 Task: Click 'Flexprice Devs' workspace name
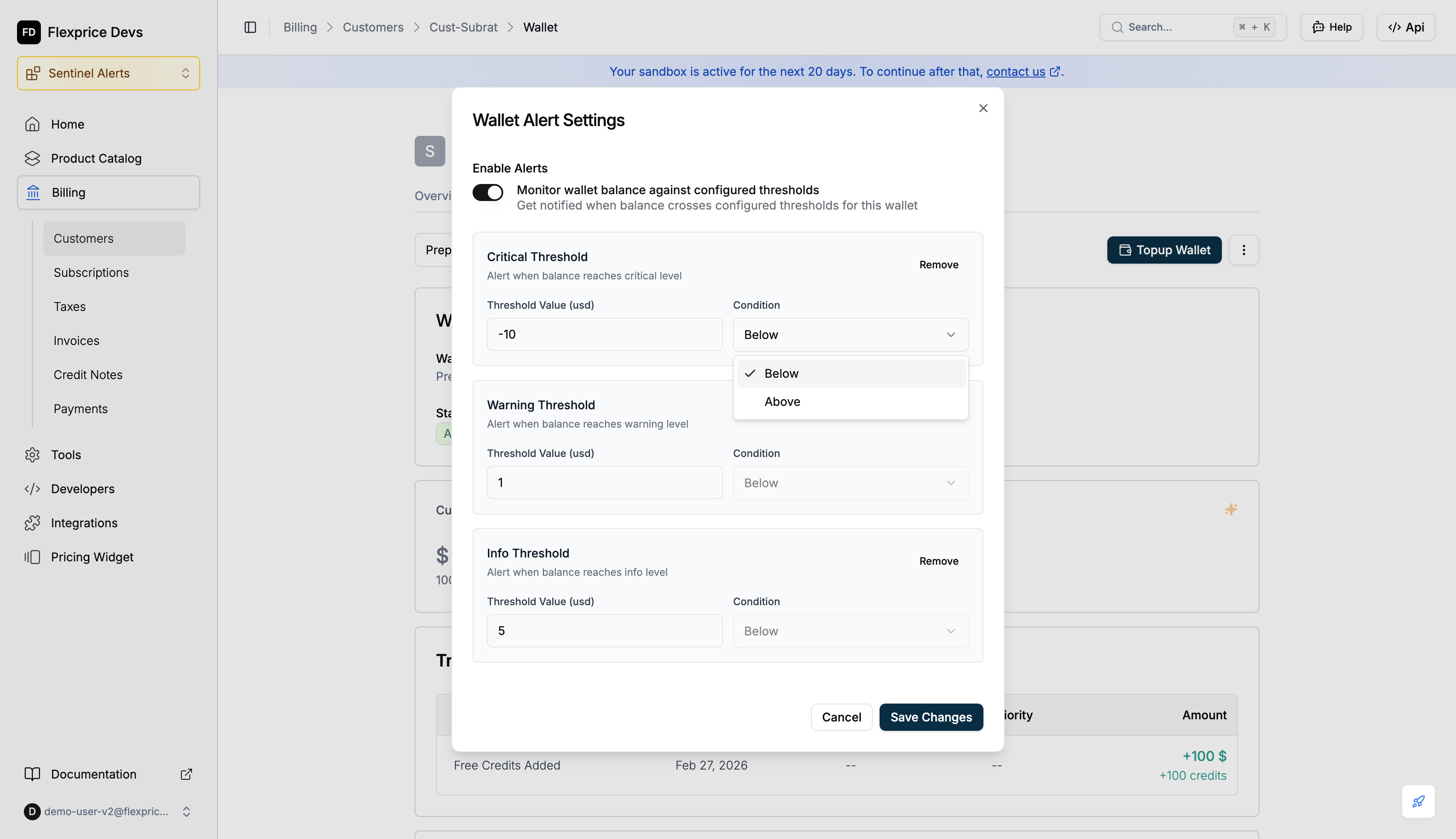click(95, 32)
